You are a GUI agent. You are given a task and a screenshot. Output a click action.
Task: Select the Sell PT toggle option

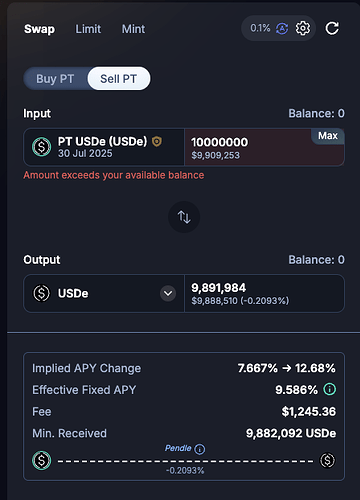click(x=119, y=79)
